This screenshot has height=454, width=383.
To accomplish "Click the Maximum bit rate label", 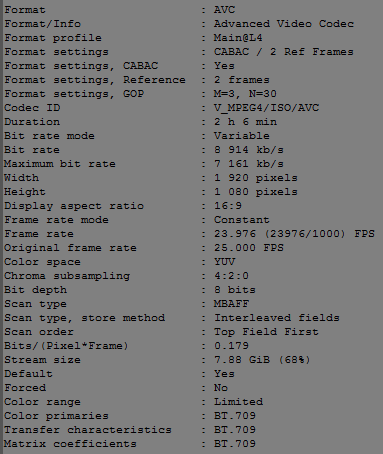I will (x=60, y=164).
